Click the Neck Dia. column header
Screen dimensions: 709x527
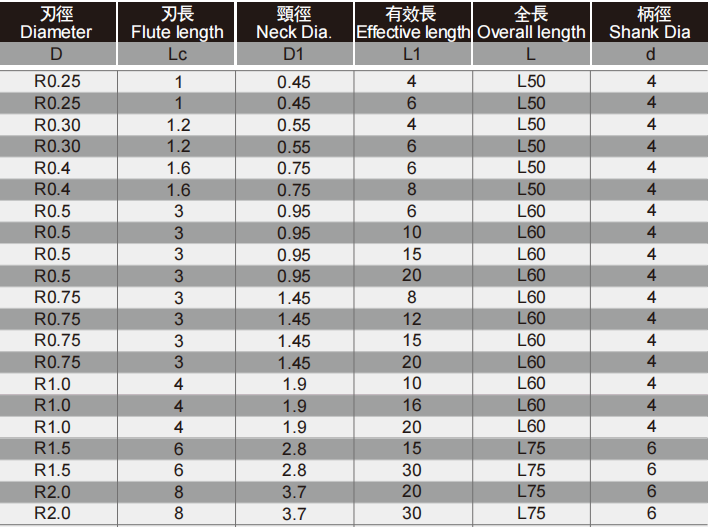(x=294, y=22)
